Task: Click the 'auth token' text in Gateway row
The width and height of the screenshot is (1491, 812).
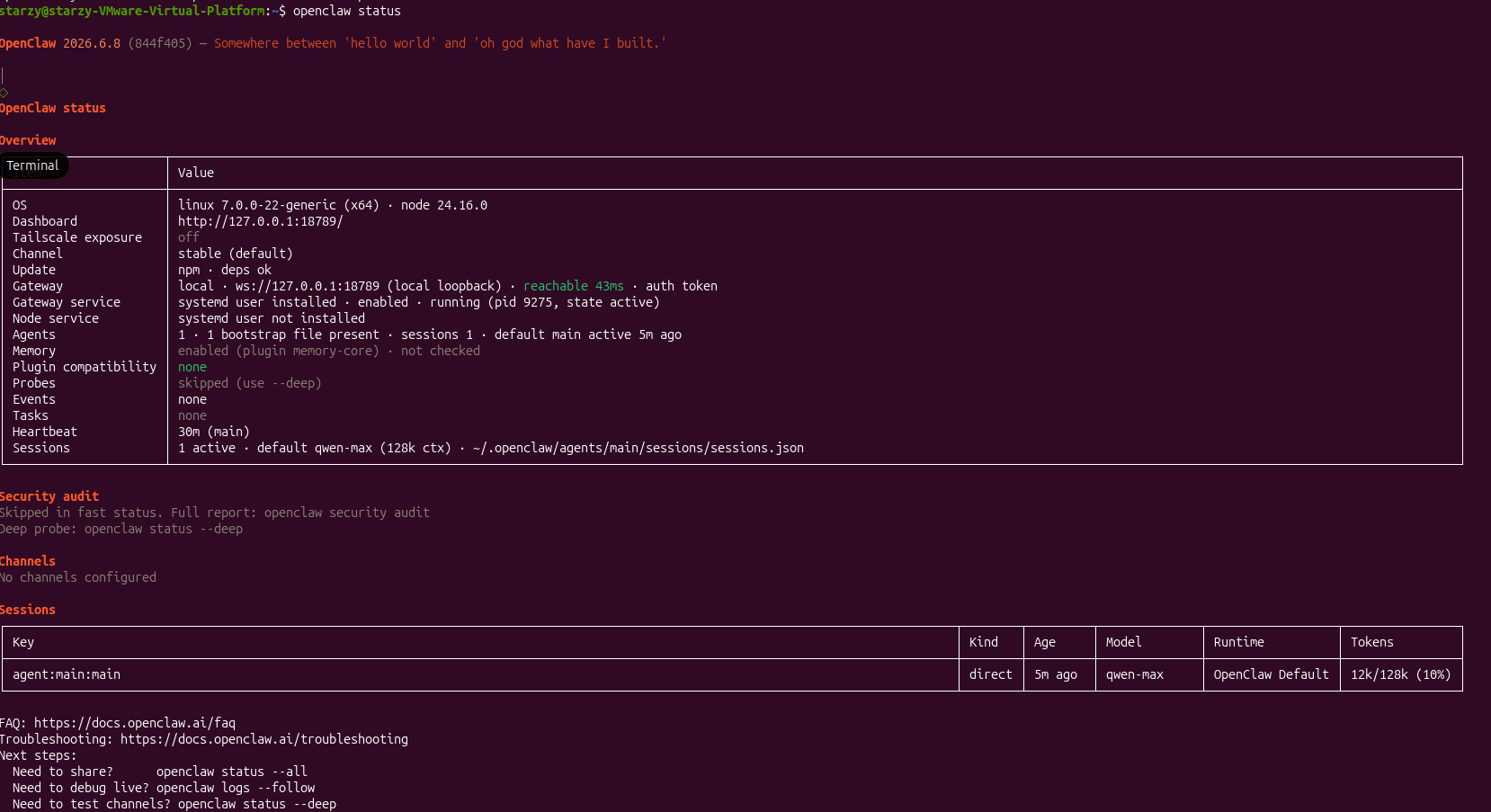Action: coord(682,286)
